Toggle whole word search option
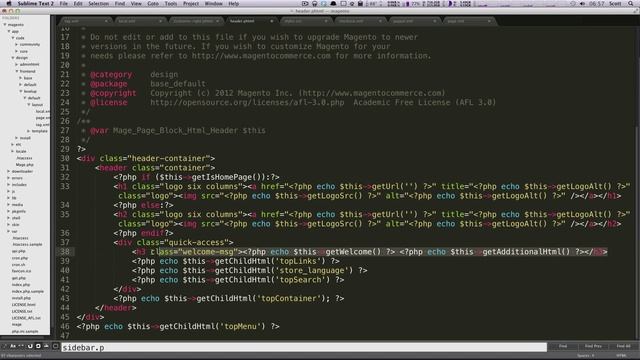640x360 pixels. point(21,346)
